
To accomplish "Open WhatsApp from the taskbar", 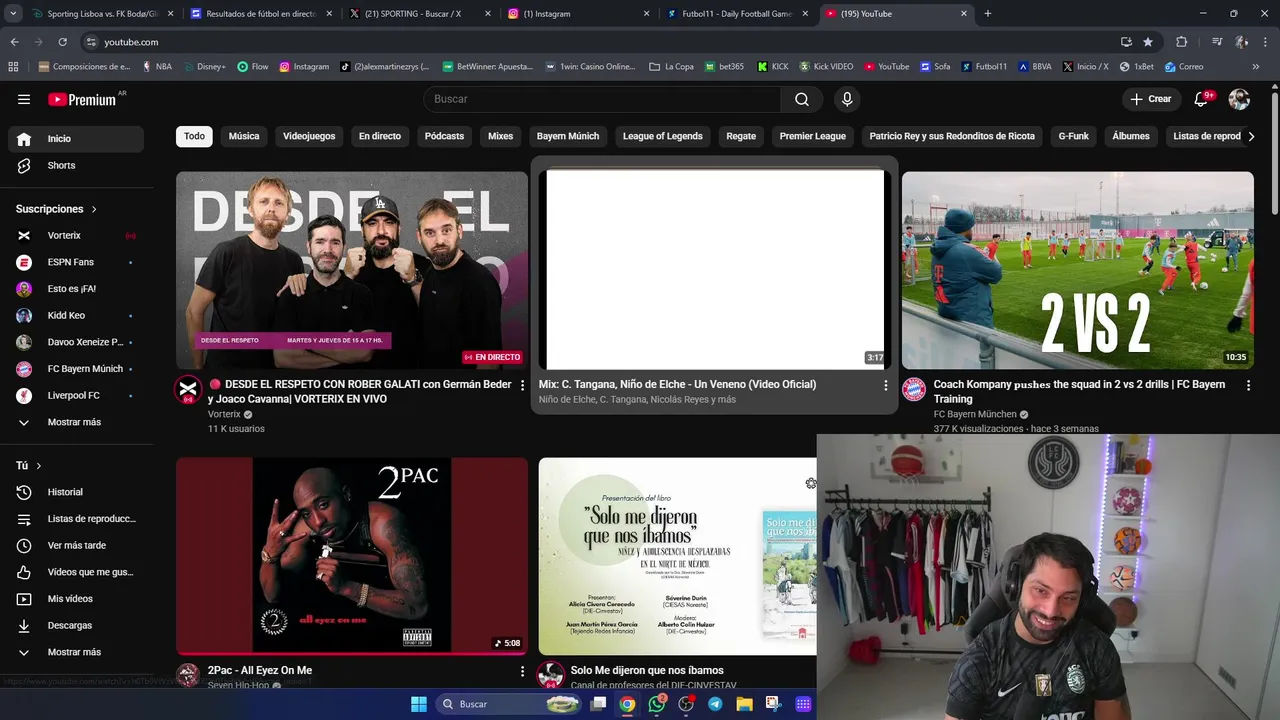I will [x=657, y=704].
